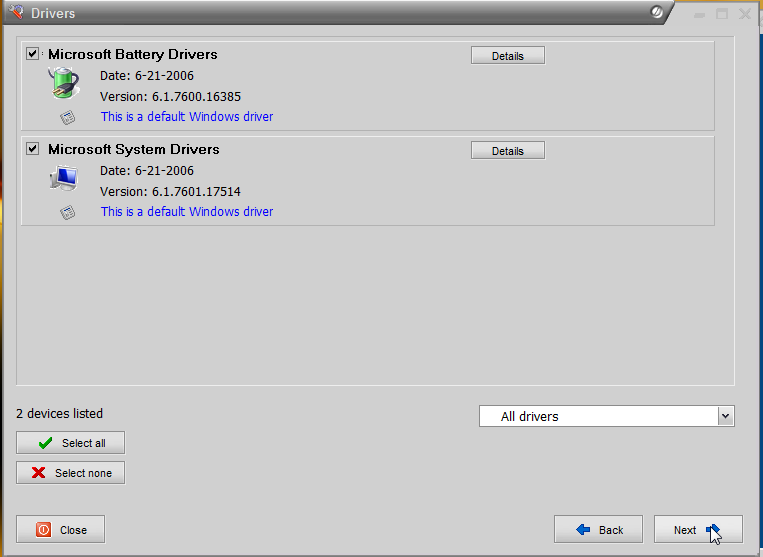Click default Windows driver link under System
Viewport: 763px width, 557px height.
click(x=187, y=212)
